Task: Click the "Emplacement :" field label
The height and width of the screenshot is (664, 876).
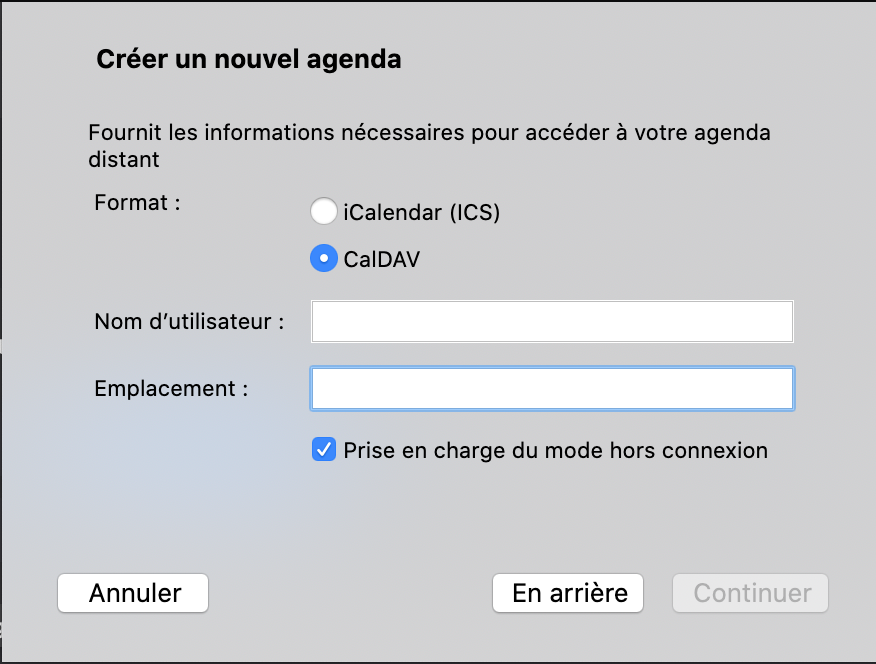Action: pos(171,388)
